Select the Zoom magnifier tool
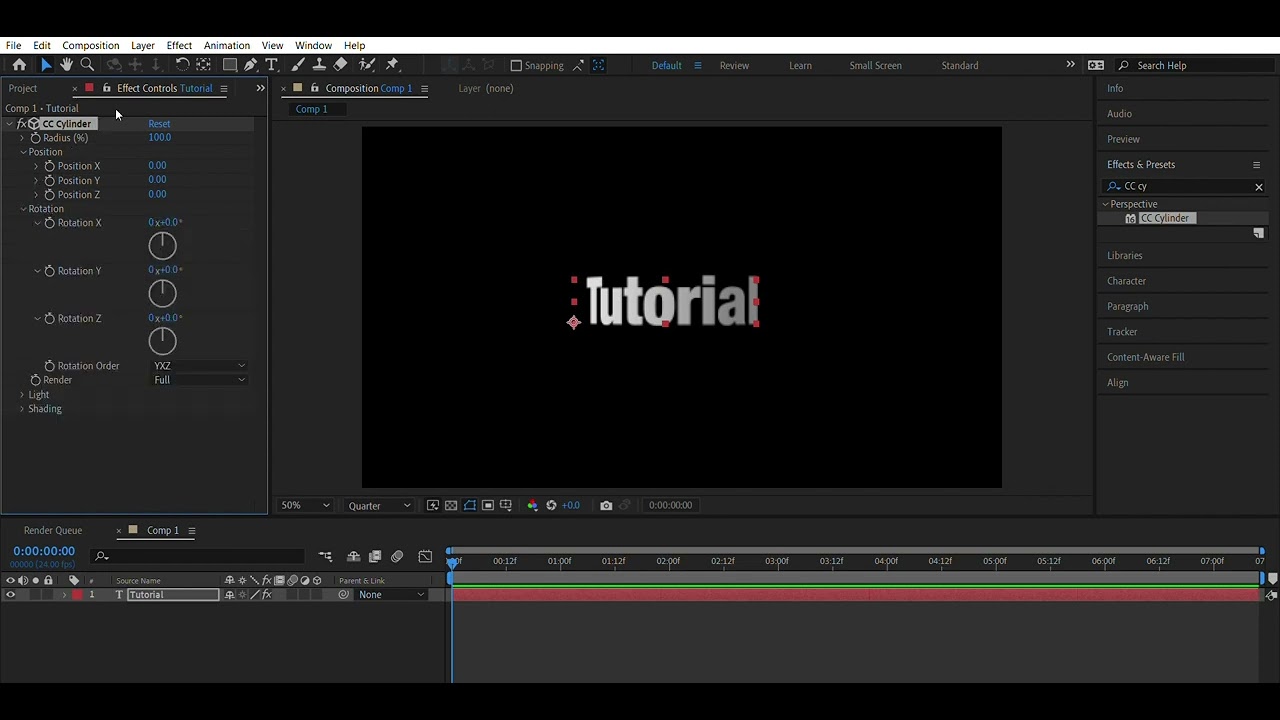Image resolution: width=1280 pixels, height=720 pixels. tap(87, 65)
